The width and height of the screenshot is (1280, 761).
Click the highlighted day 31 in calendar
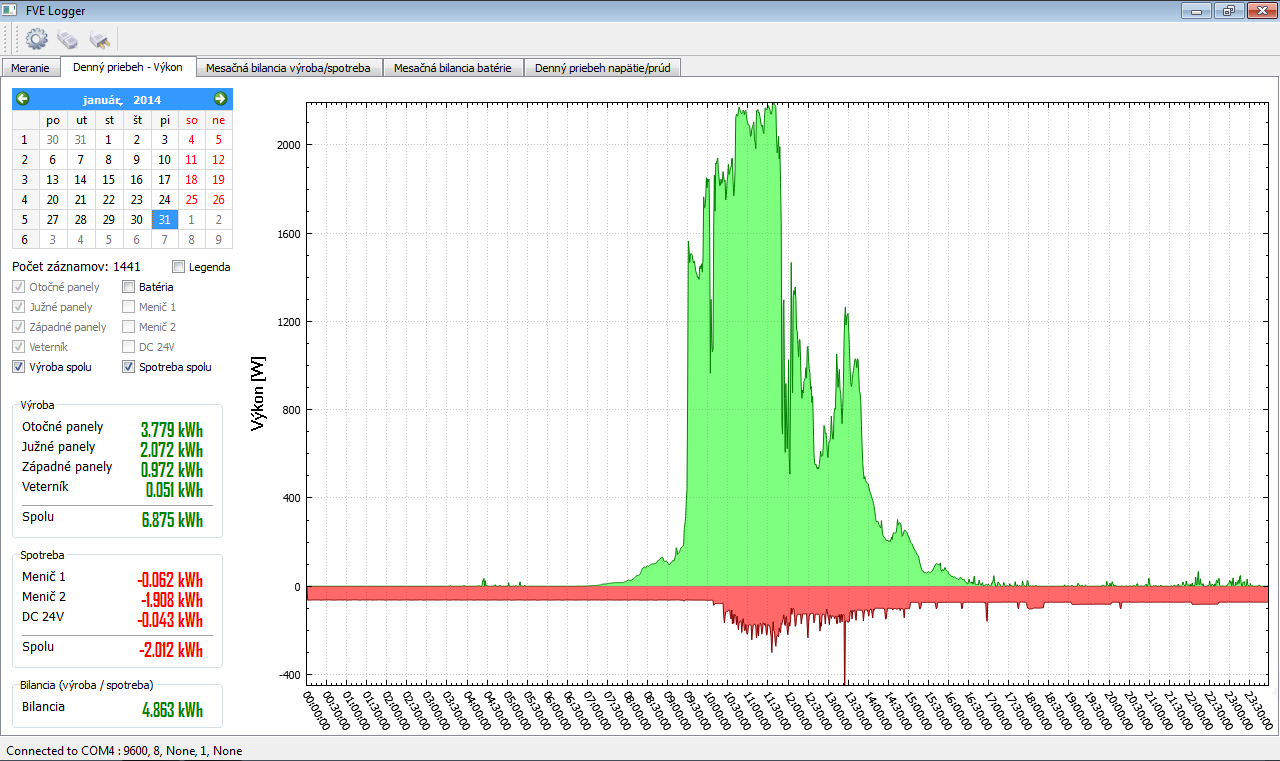pos(165,220)
